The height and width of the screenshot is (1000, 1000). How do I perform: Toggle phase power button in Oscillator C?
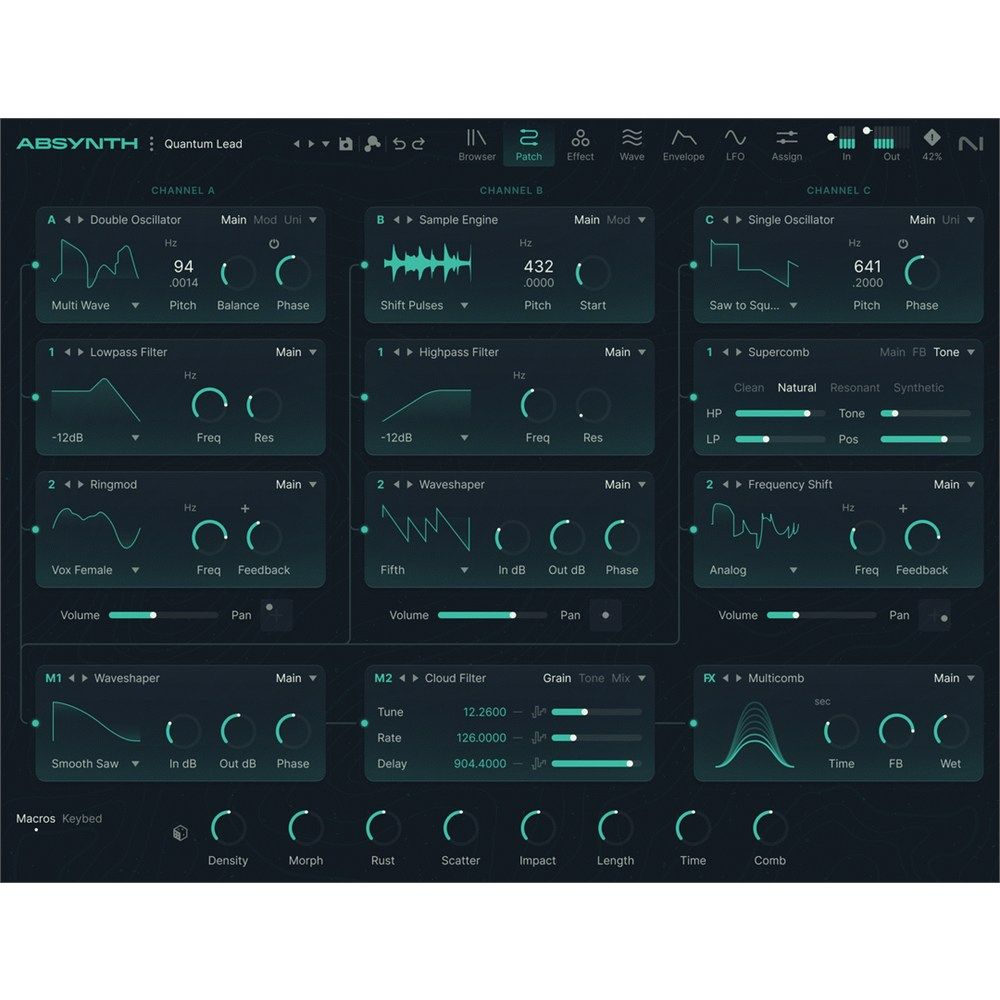click(903, 244)
